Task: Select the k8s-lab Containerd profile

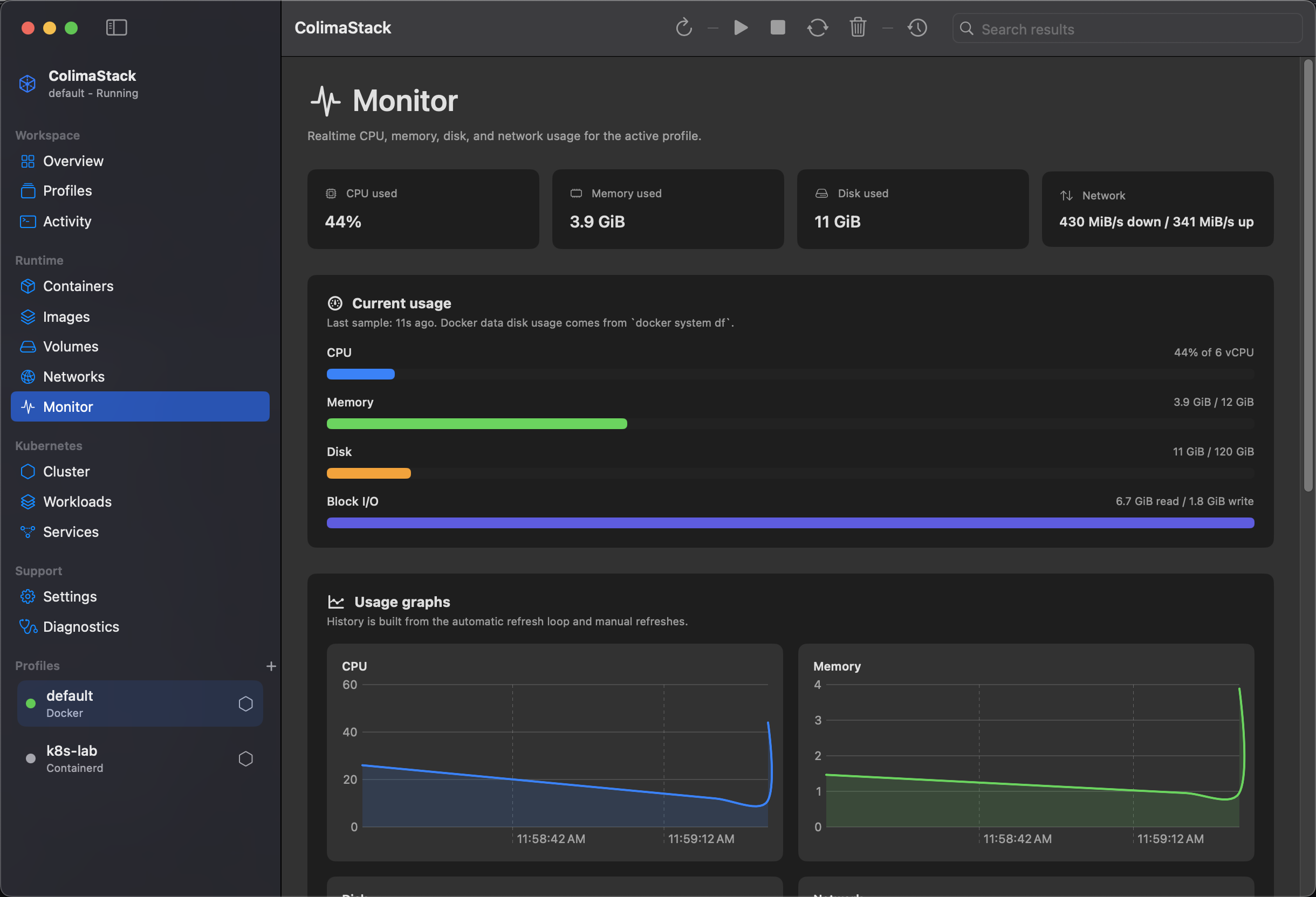Action: coord(140,758)
